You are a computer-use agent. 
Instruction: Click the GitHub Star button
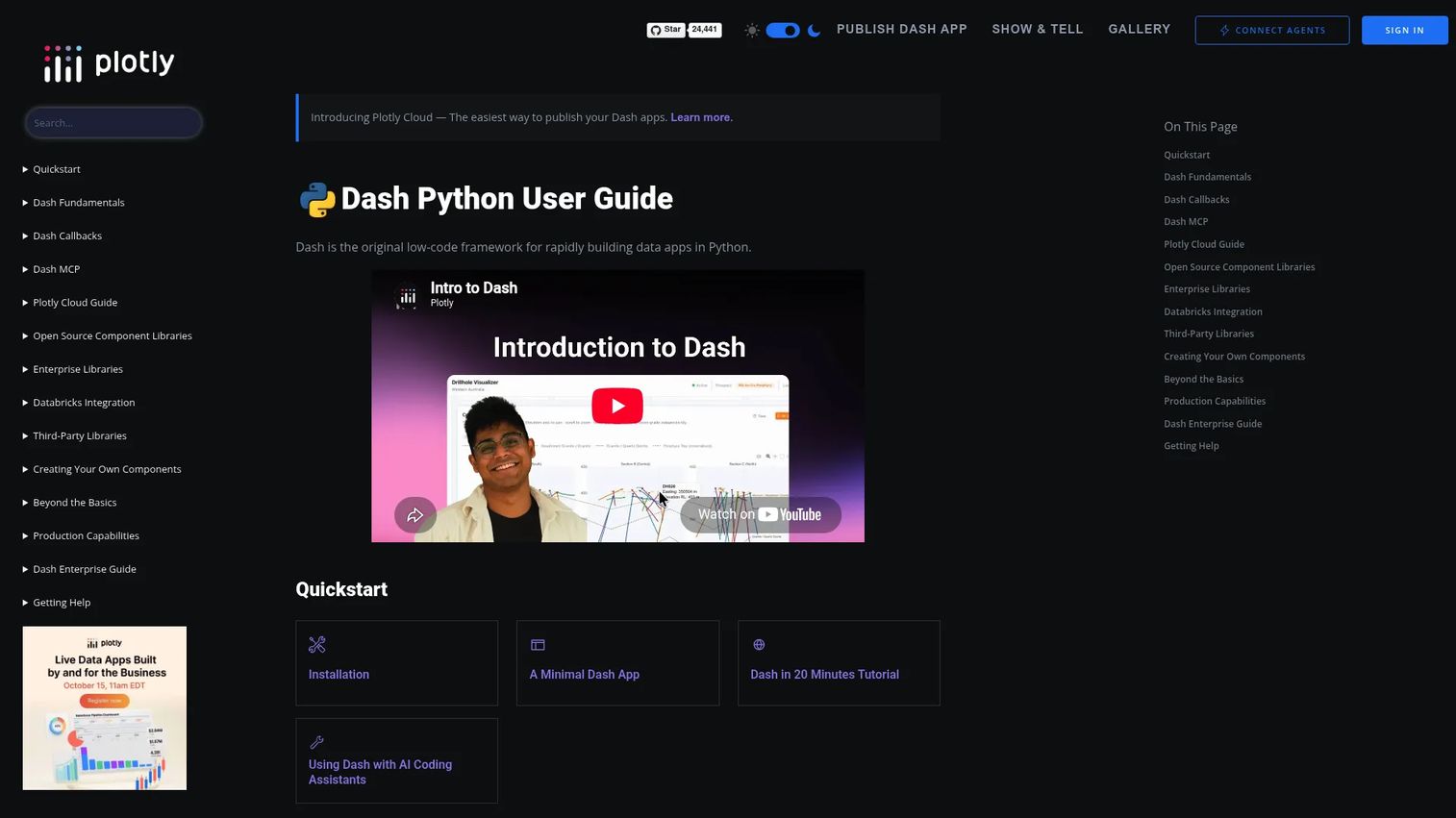pyautogui.click(x=665, y=30)
